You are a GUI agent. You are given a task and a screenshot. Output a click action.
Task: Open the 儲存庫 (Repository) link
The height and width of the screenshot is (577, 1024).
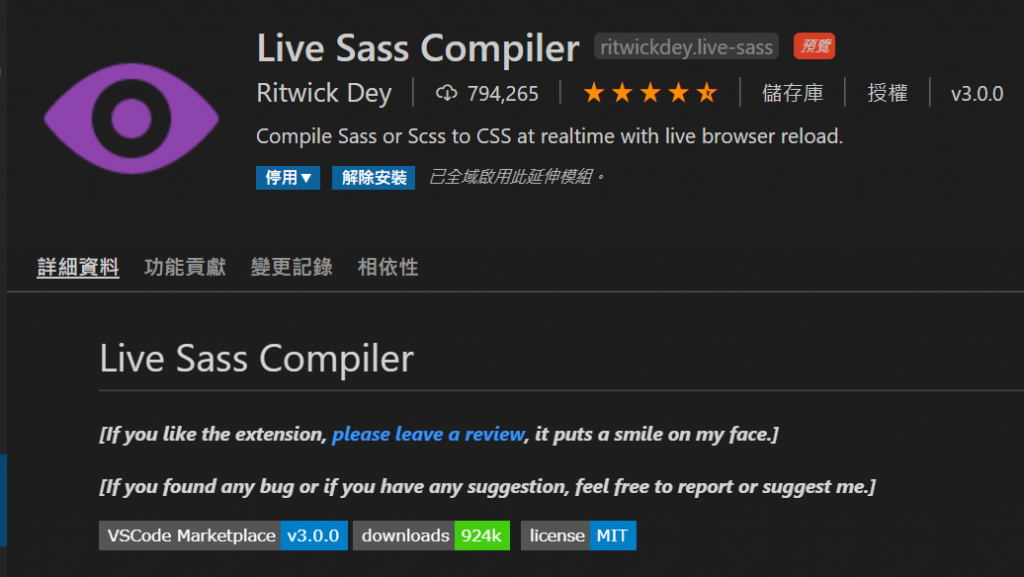792,93
